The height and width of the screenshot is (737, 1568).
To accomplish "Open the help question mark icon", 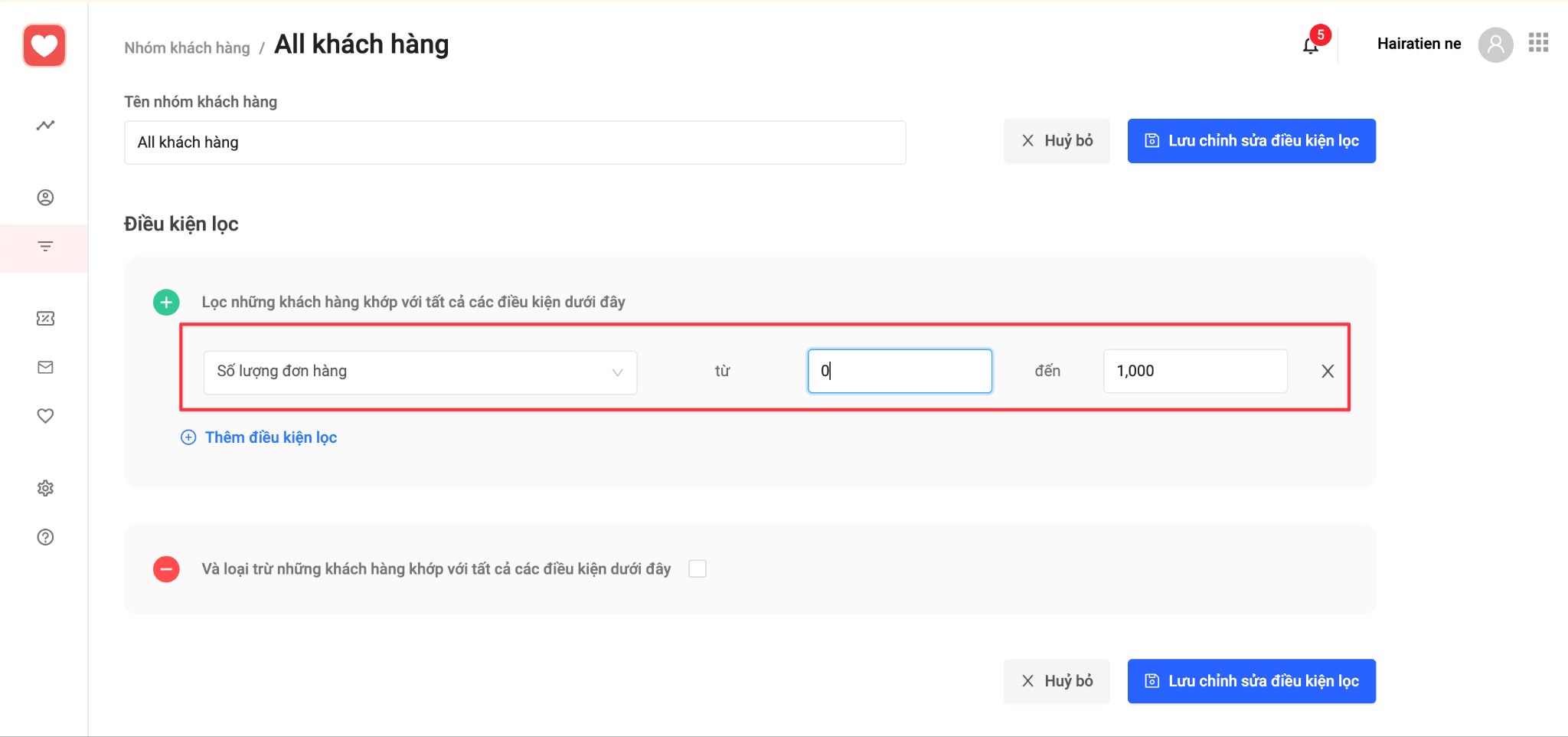I will [45, 537].
